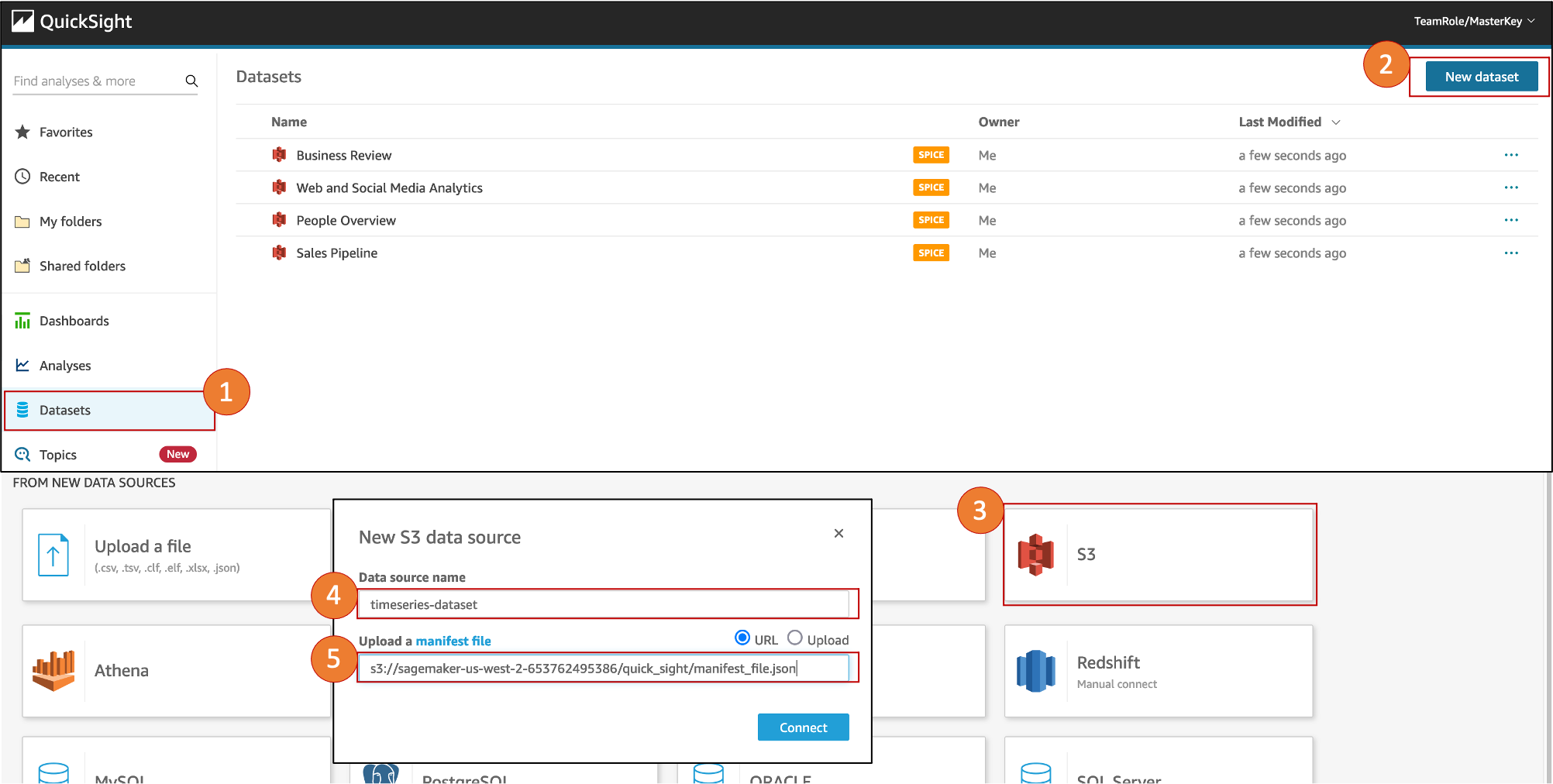Open options menu for People Overview
Image resolution: width=1553 pixels, height=784 pixels.
pyautogui.click(x=1511, y=220)
